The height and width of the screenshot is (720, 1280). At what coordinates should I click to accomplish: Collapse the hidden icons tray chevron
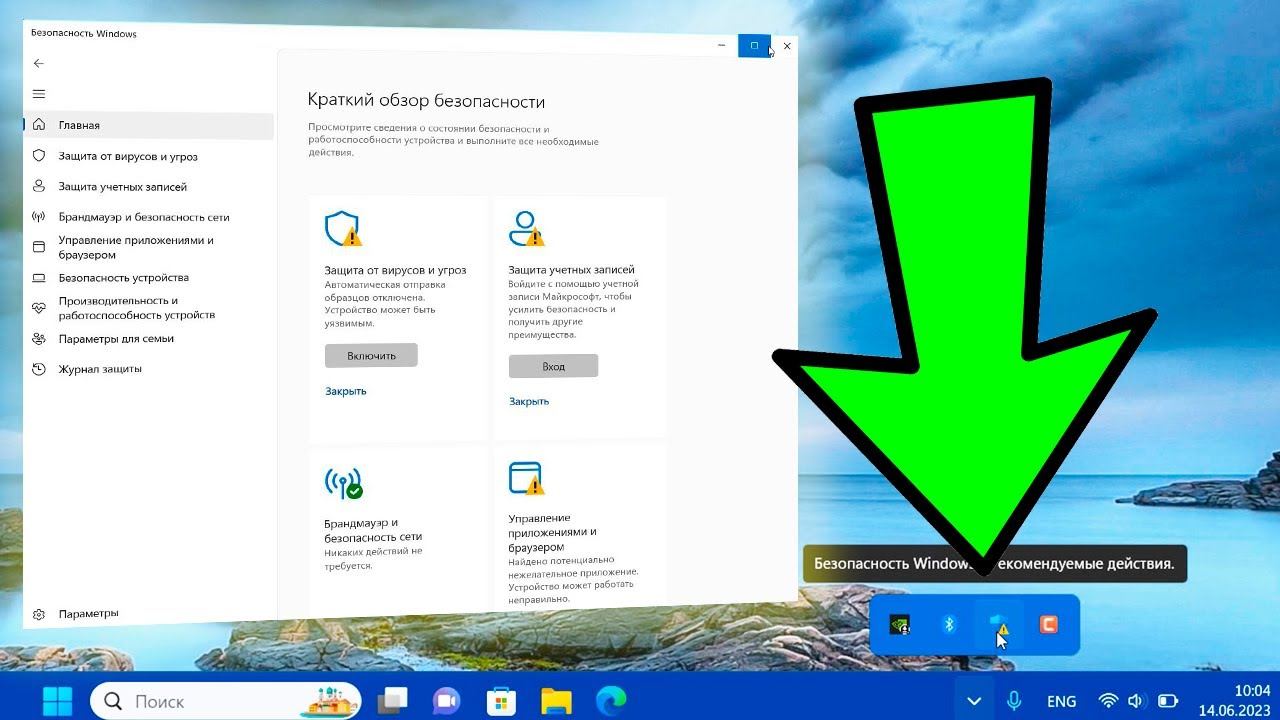point(974,701)
